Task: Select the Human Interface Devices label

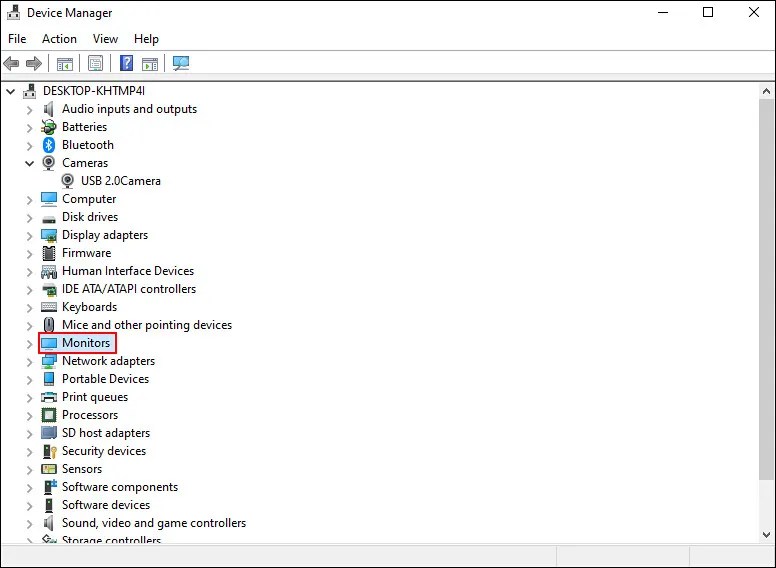Action: (x=128, y=271)
